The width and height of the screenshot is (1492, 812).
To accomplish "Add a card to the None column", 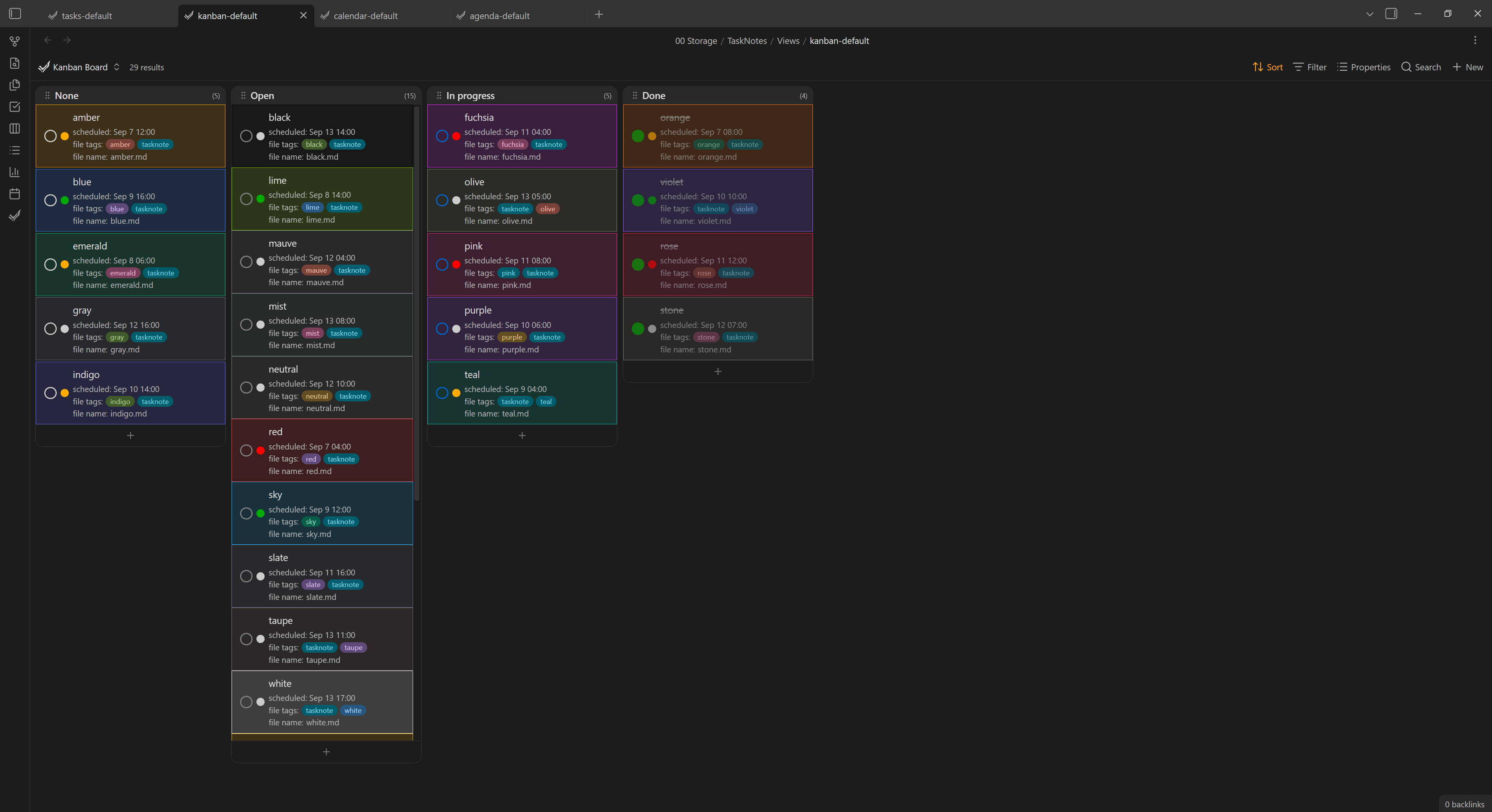I will pyautogui.click(x=130, y=436).
